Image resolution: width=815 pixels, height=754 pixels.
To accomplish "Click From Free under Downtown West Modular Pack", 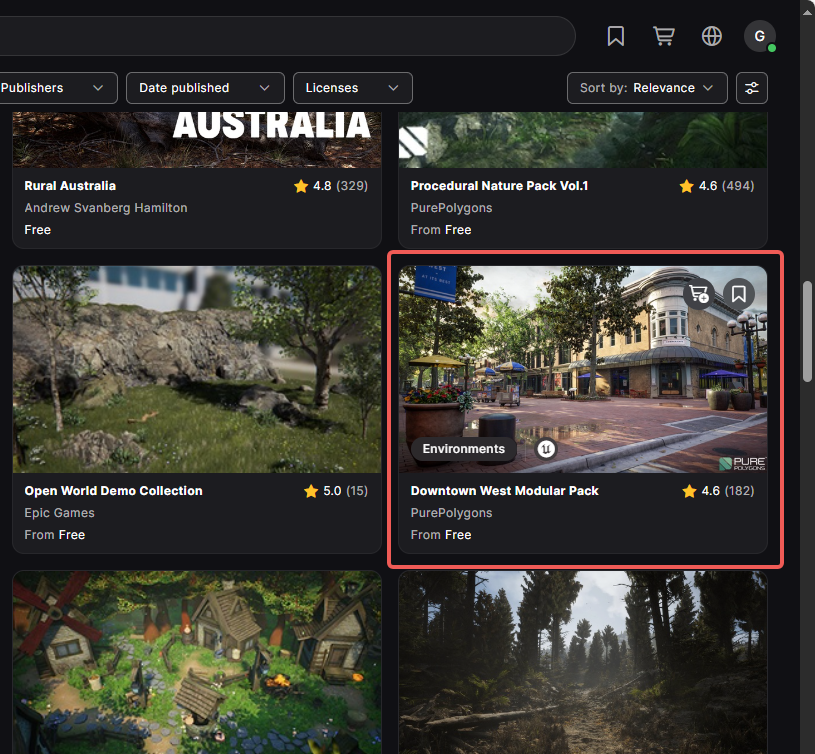I will point(441,535).
